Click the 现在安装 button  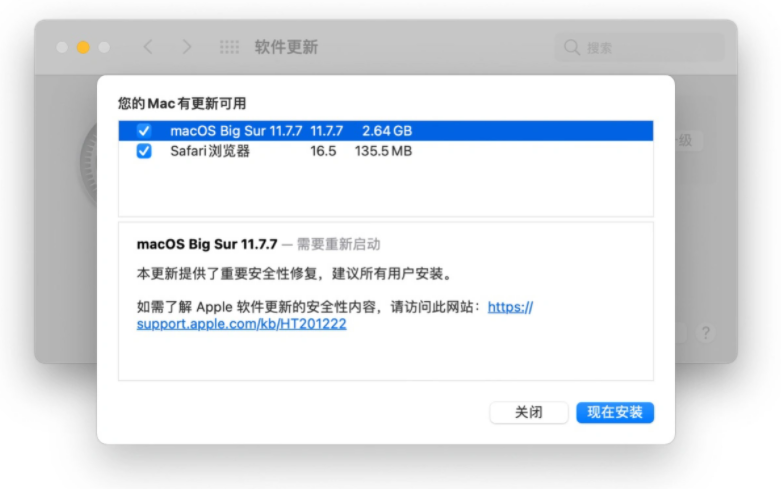click(x=615, y=412)
